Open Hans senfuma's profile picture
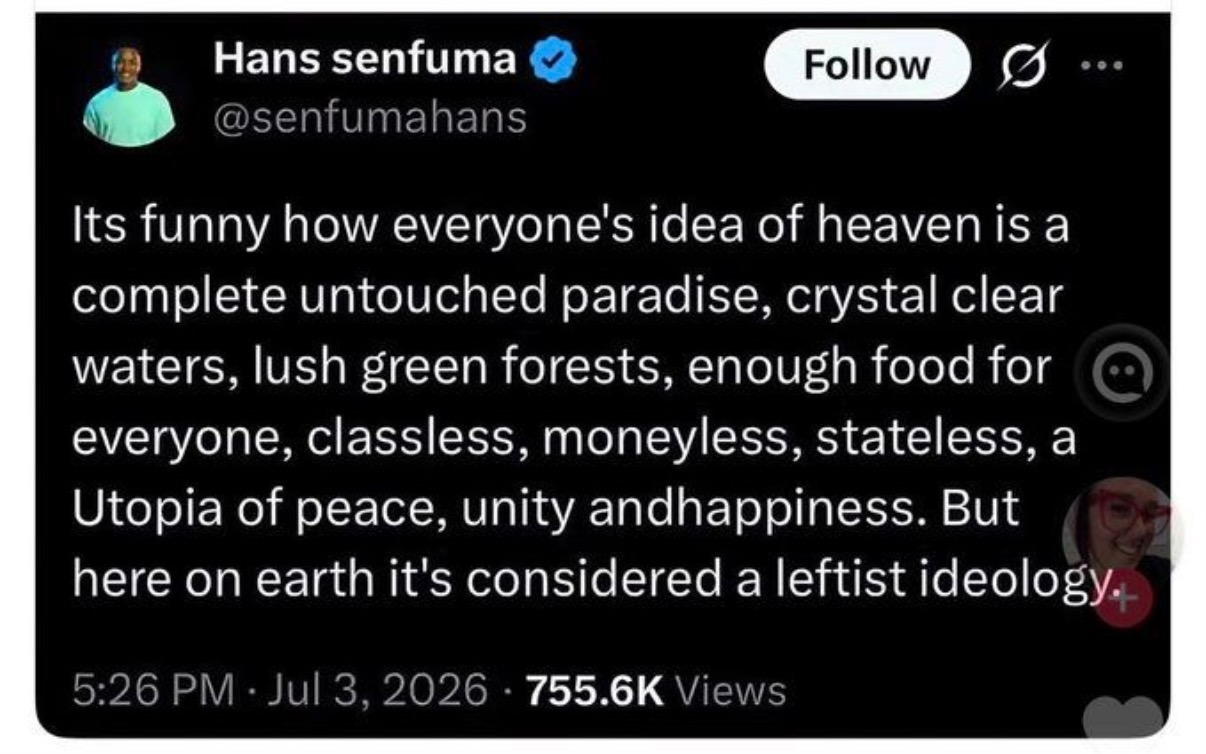The image size is (1206, 754). (128, 95)
